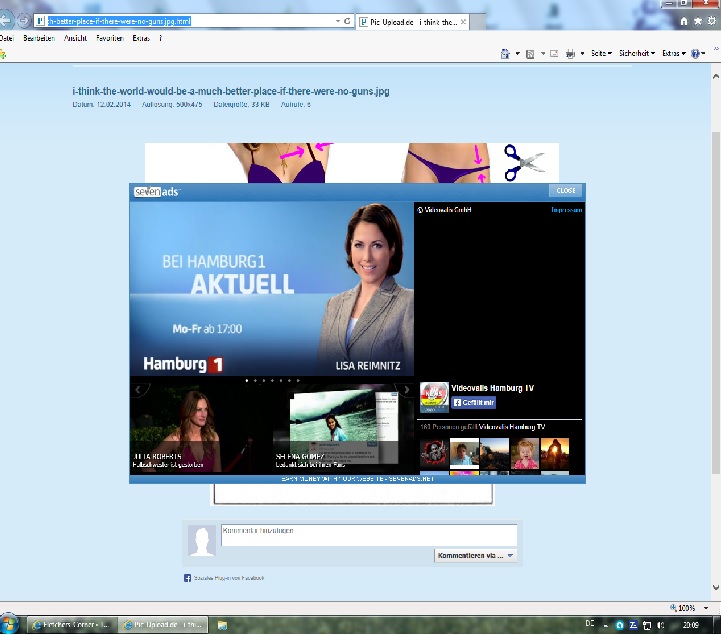The width and height of the screenshot is (722, 635).
Task: Click the browser back arrow button
Action: tap(8, 20)
